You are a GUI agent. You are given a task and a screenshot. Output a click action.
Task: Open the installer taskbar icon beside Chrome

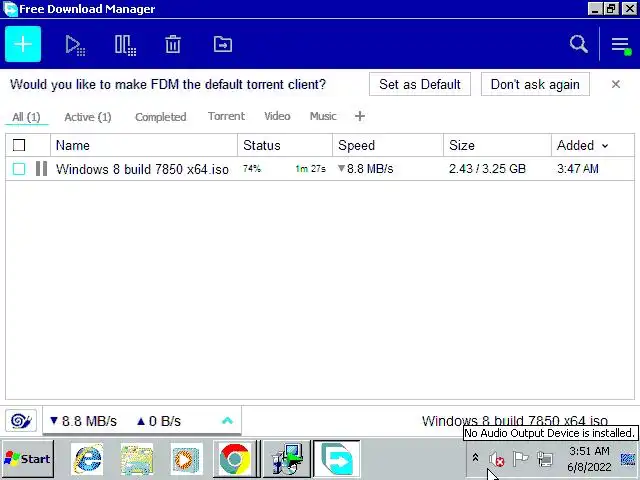coord(286,459)
